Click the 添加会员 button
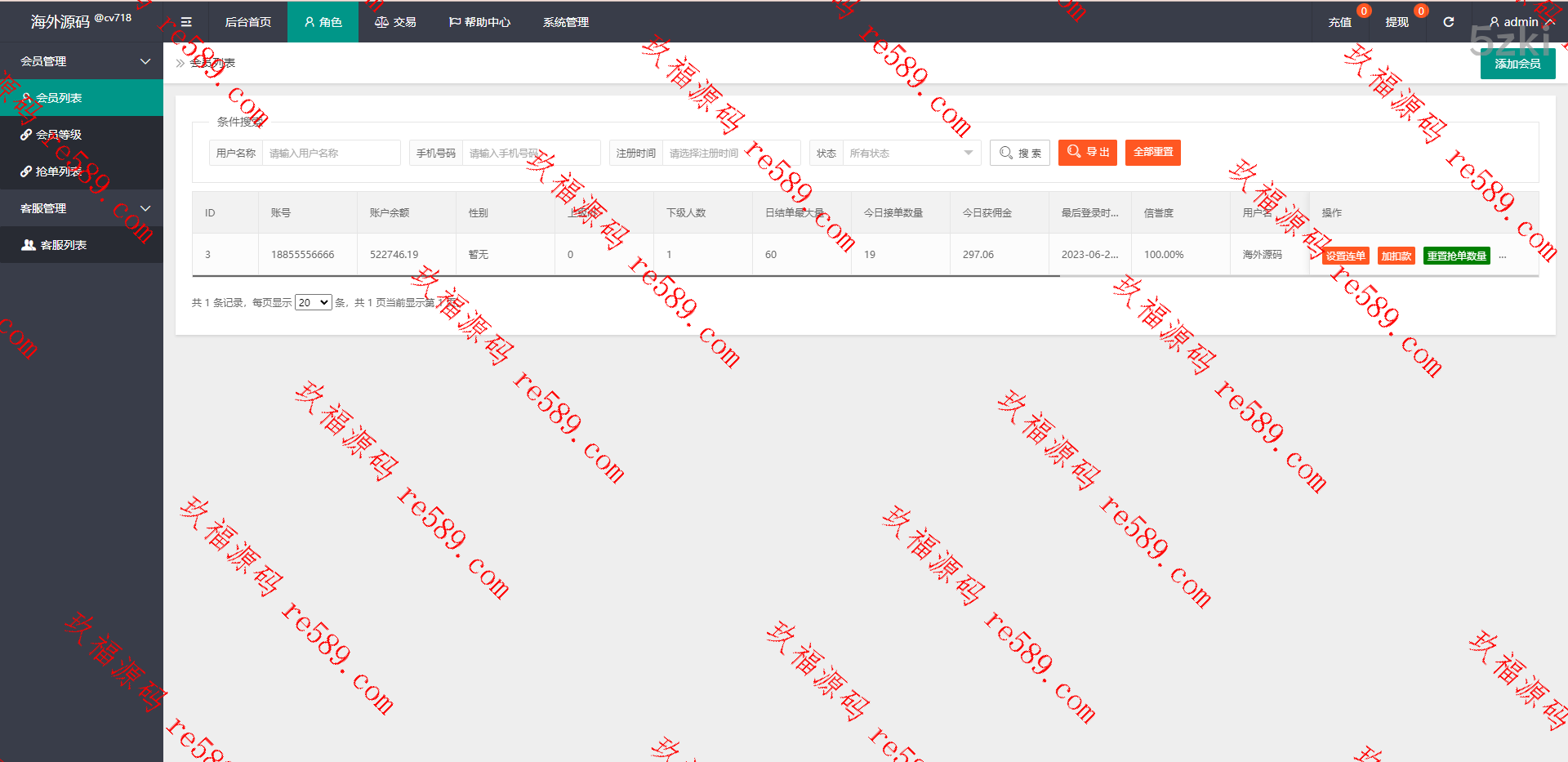The height and width of the screenshot is (762, 1568). click(x=1517, y=64)
